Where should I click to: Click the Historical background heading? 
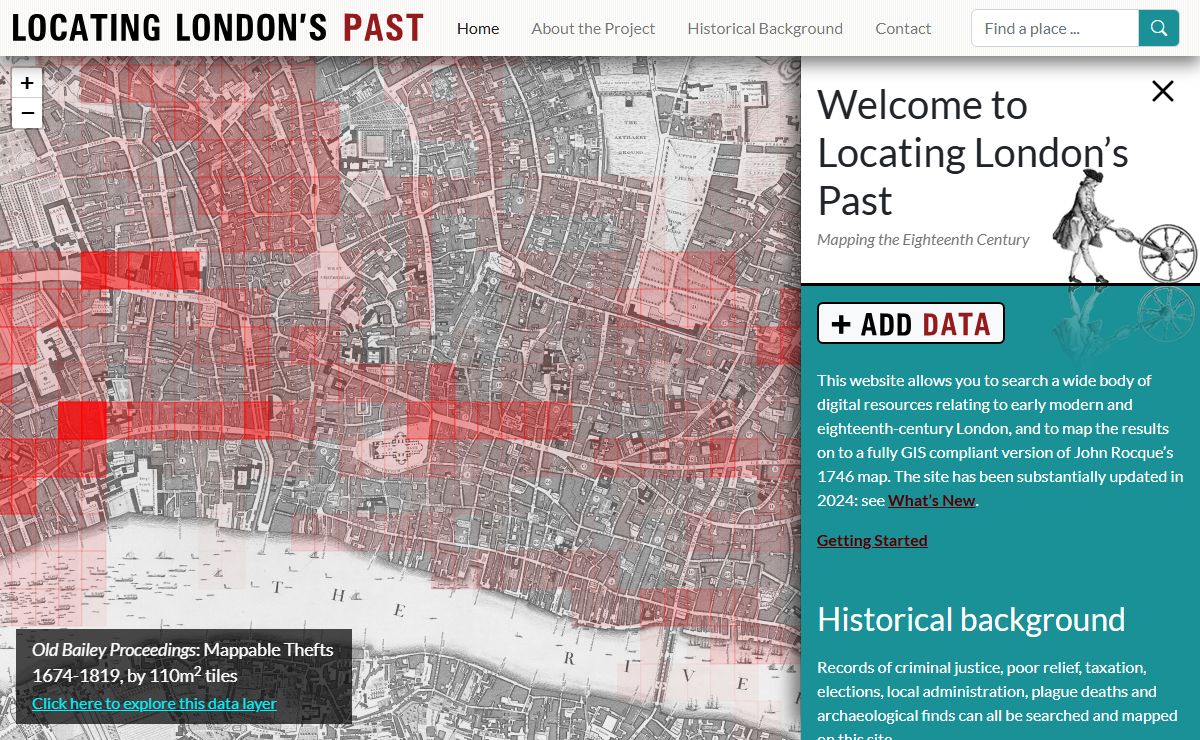pyautogui.click(x=971, y=619)
